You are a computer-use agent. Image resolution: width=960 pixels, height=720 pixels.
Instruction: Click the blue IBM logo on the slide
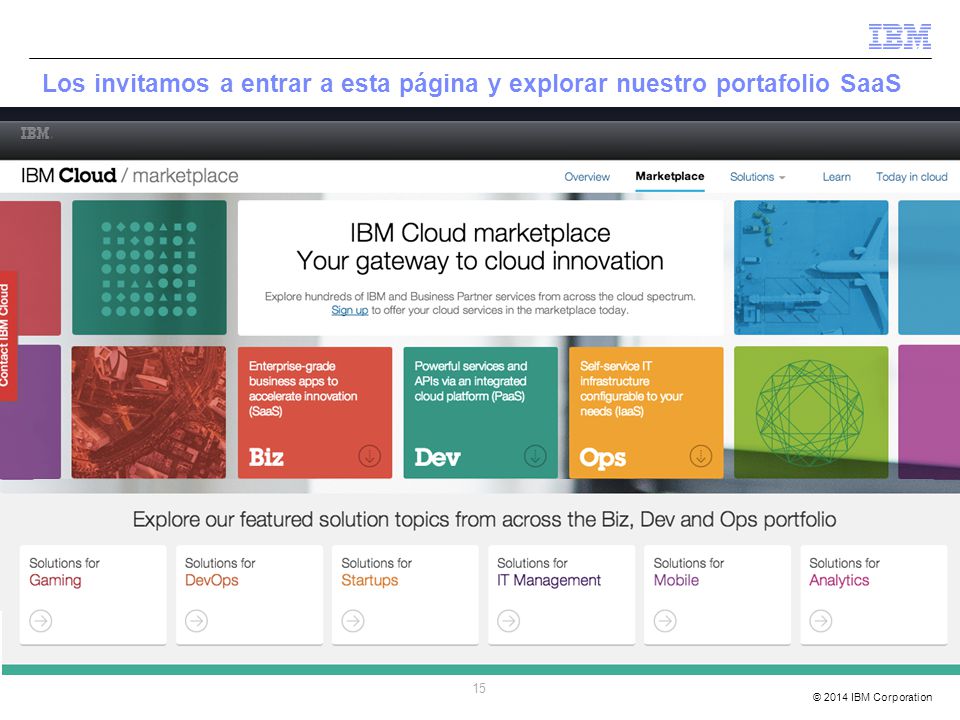(x=899, y=36)
